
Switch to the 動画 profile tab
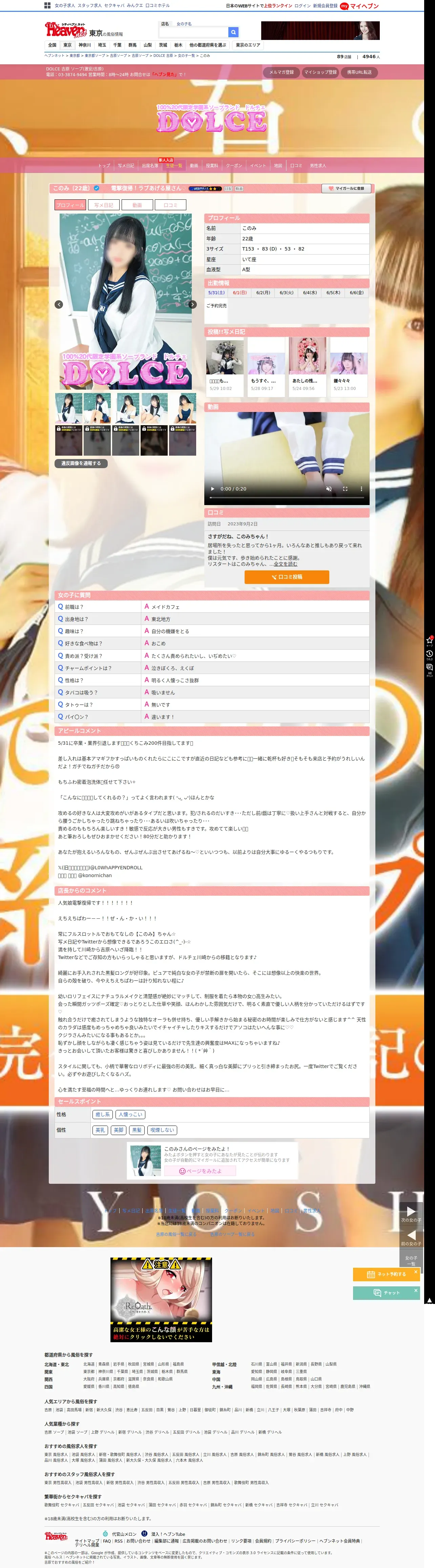[137, 205]
